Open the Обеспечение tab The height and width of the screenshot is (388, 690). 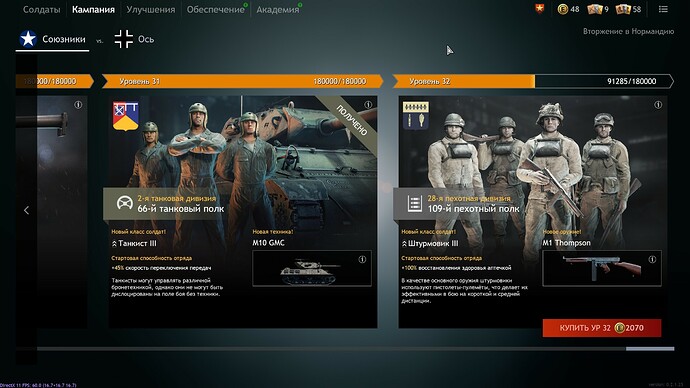tap(216, 9)
